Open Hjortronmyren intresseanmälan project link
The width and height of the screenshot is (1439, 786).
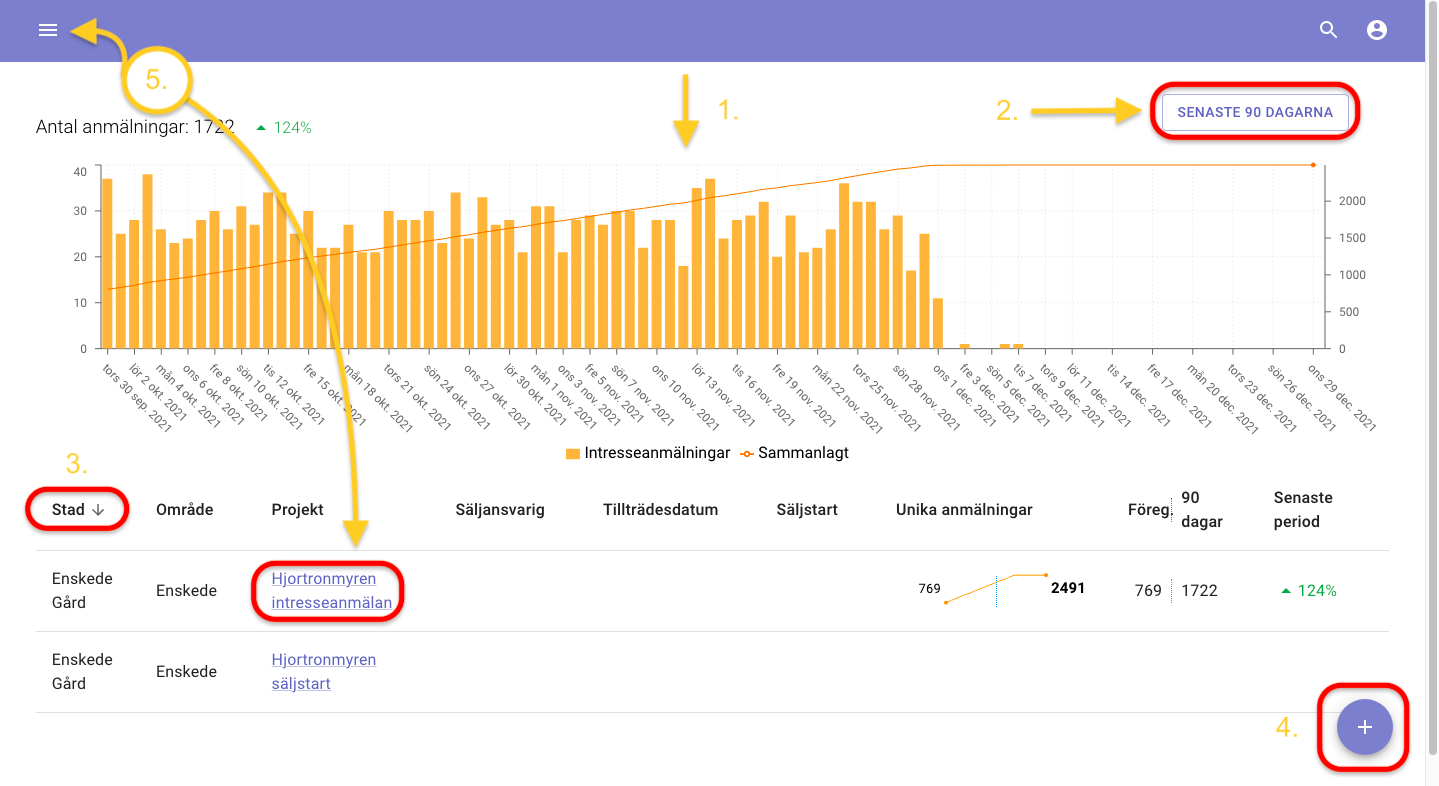coord(324,590)
